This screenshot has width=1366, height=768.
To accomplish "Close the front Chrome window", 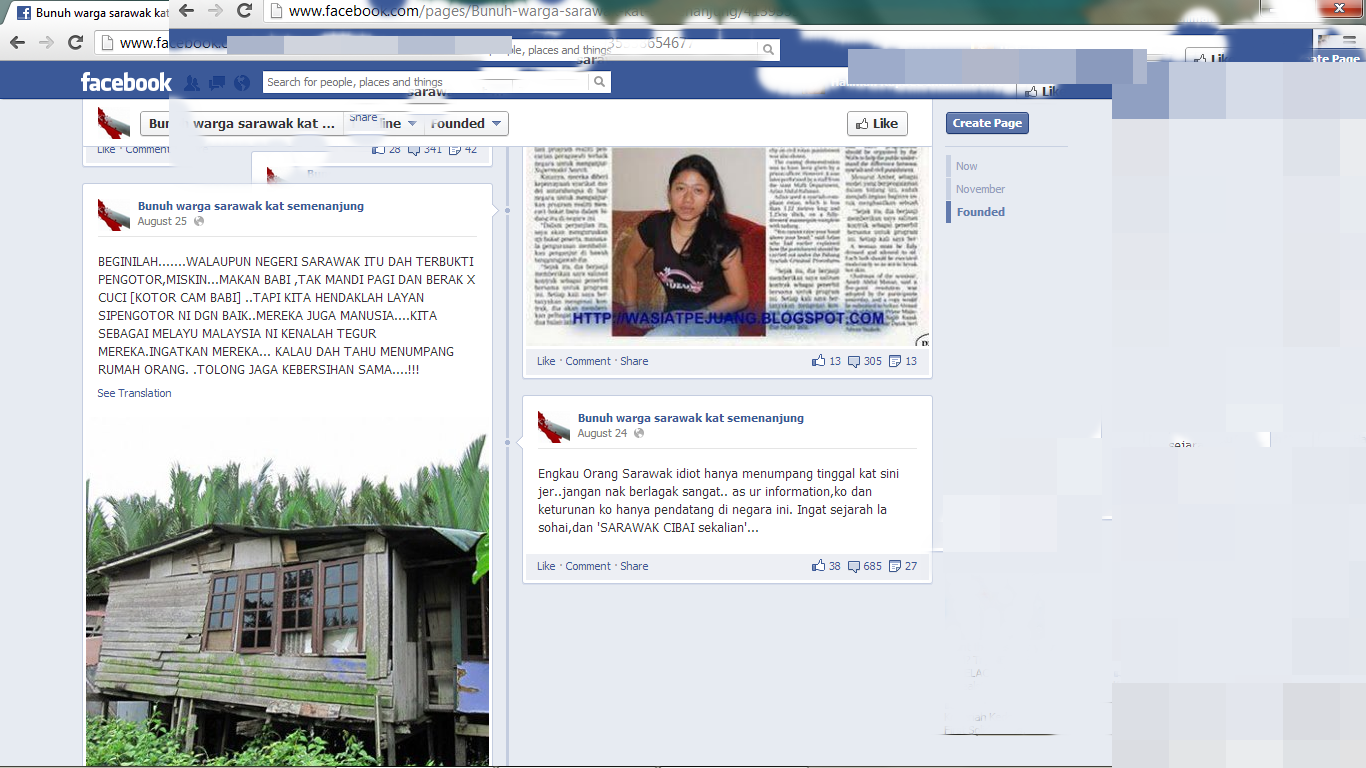I will pos(1338,7).
